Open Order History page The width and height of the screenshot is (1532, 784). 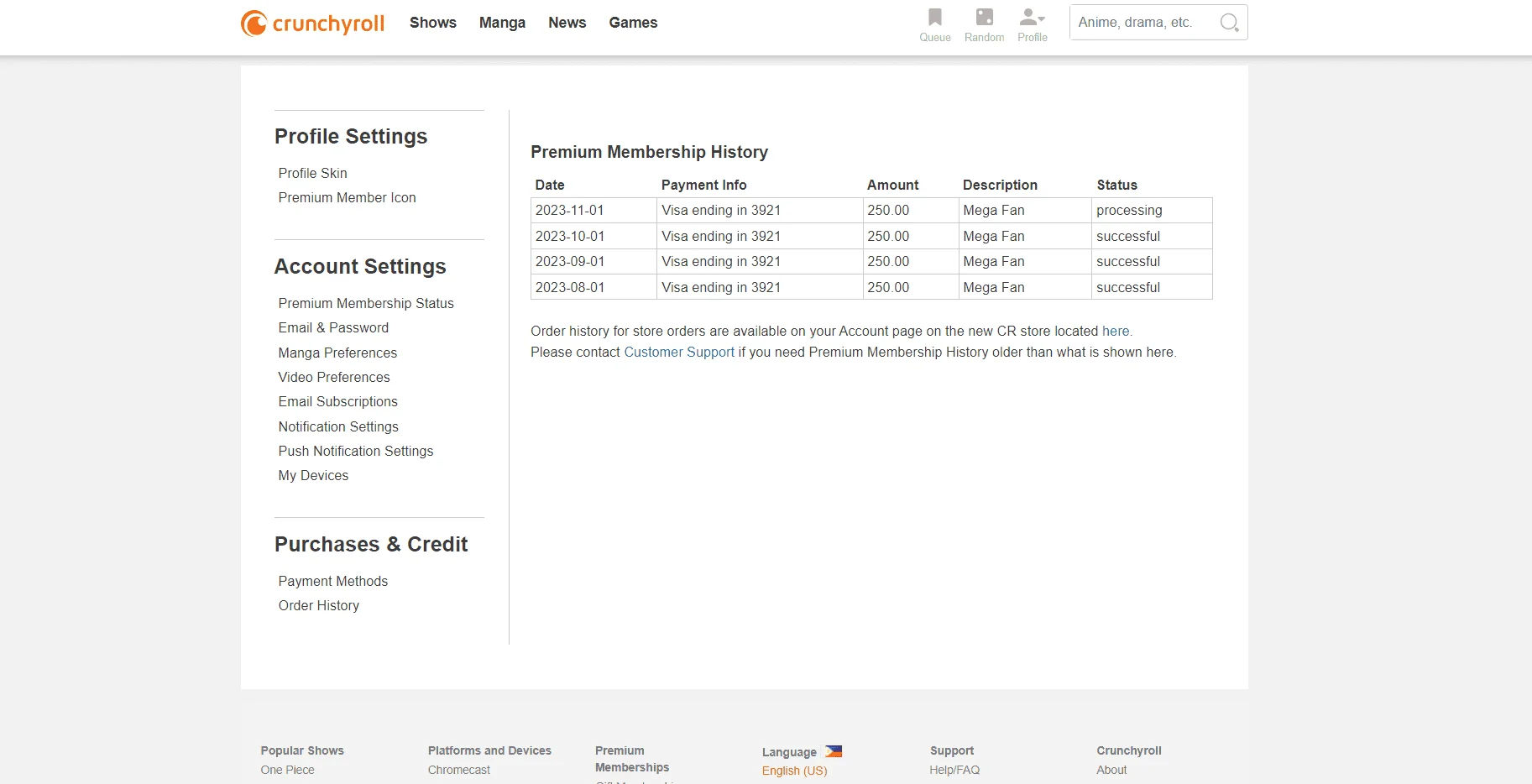pyautogui.click(x=319, y=605)
